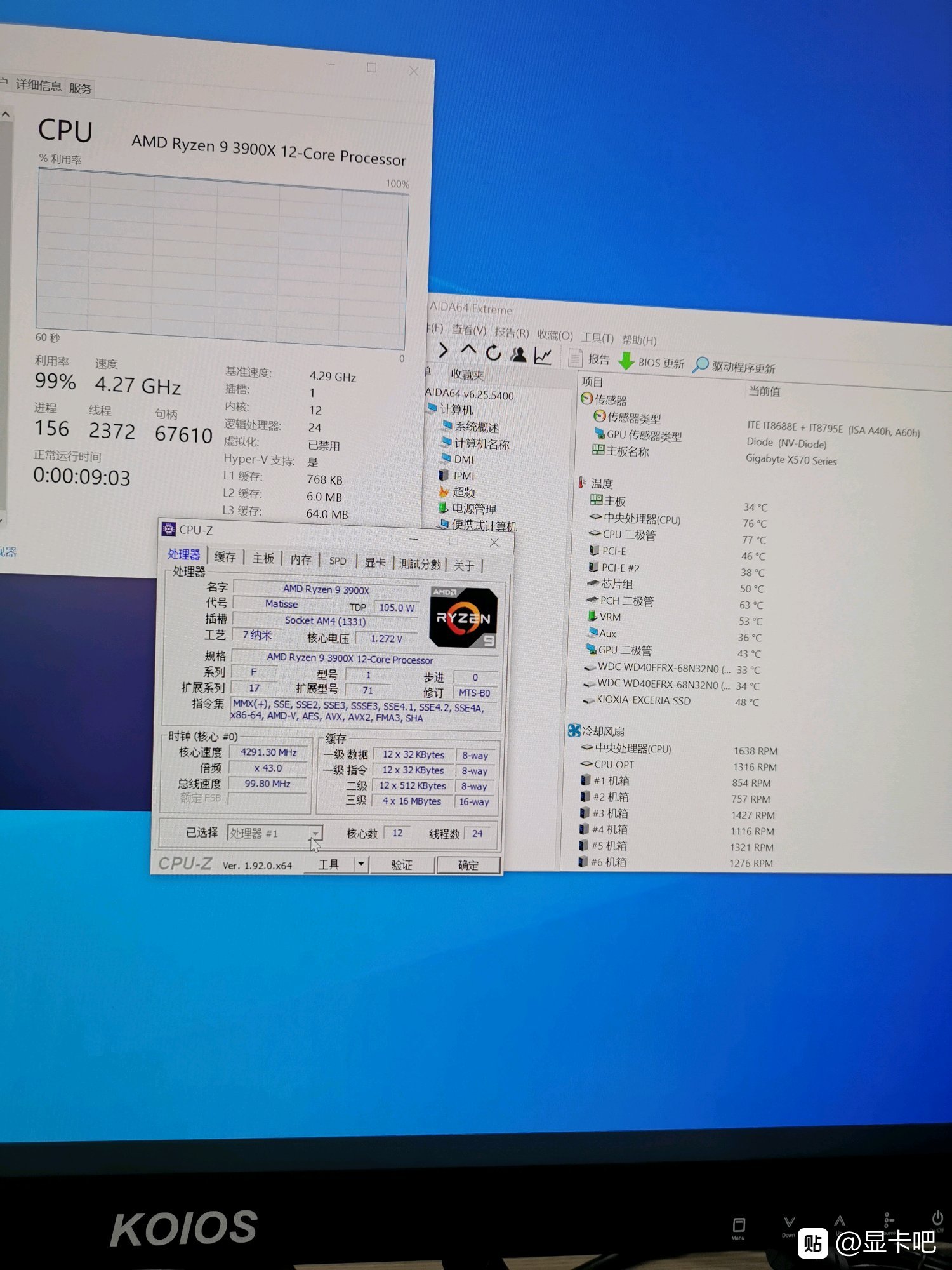Select IPMI item in AIDA64 tree
The width and height of the screenshot is (952, 1270).
tap(457, 476)
